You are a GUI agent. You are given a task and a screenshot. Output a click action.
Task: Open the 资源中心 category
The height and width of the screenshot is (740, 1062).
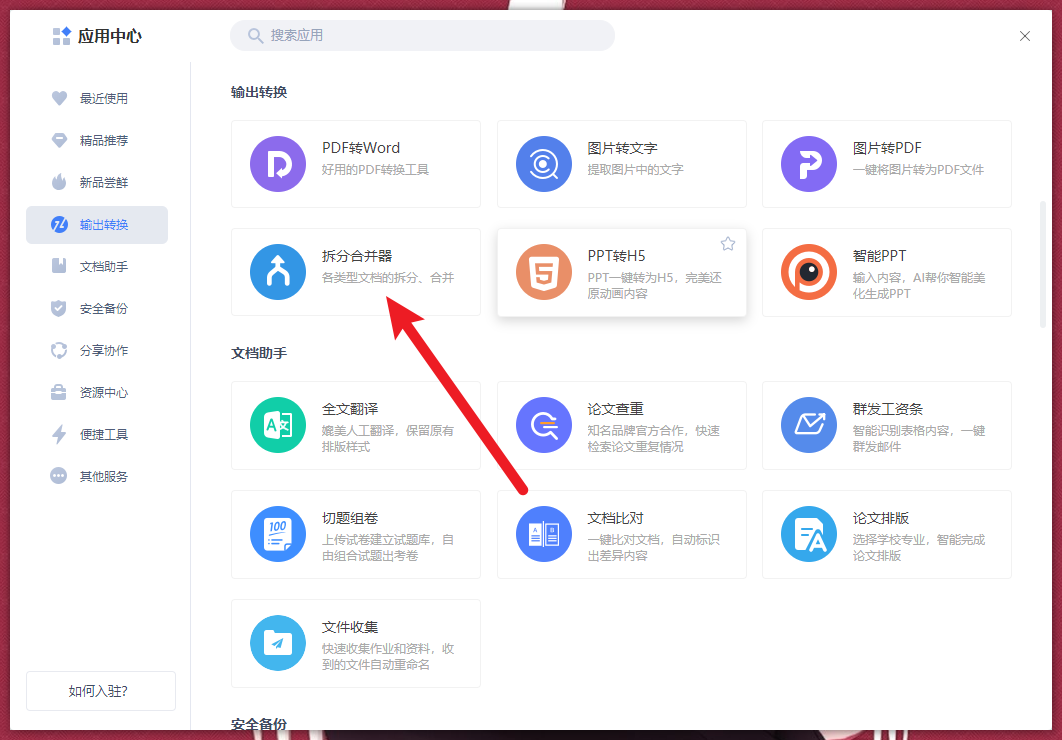(97, 392)
